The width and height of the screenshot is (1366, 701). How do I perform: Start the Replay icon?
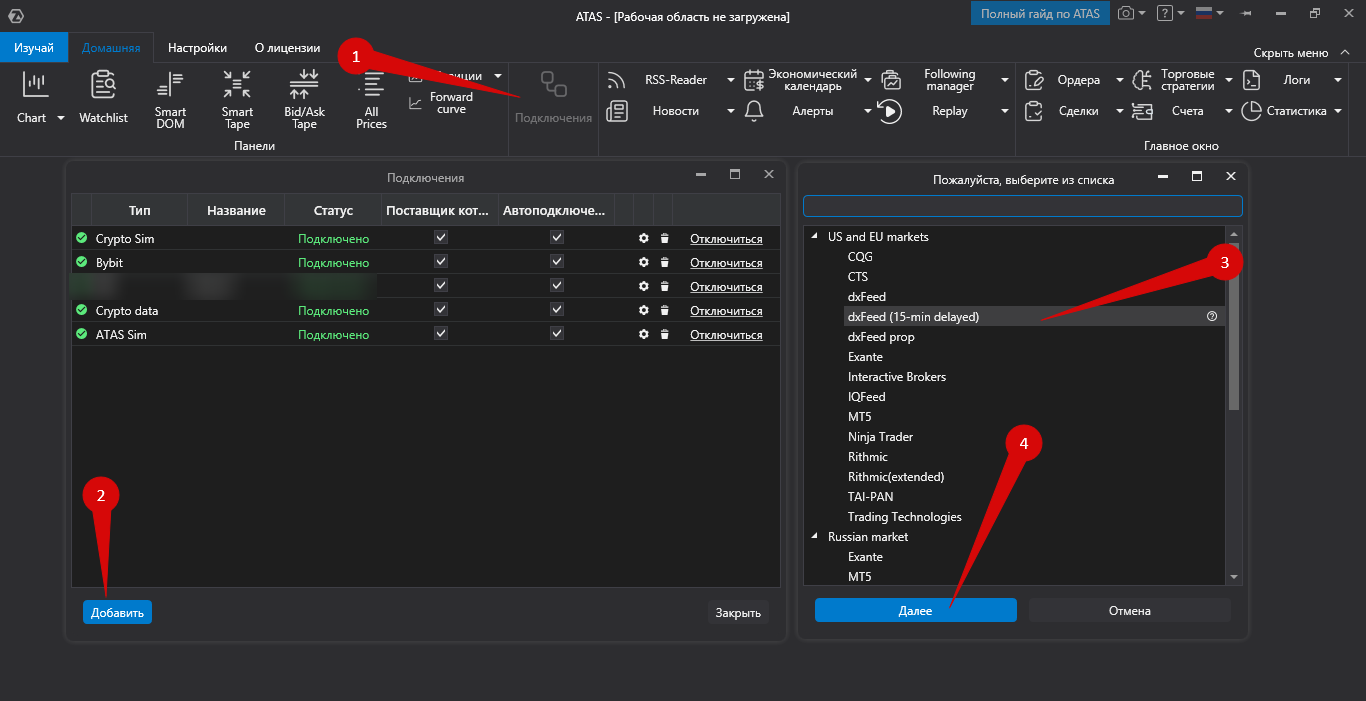point(890,111)
